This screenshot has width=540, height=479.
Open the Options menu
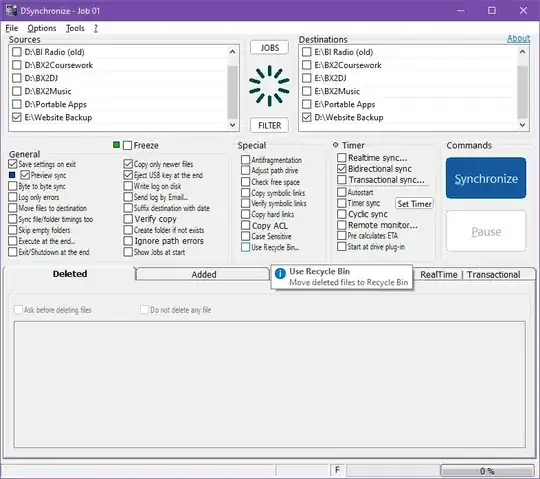42,28
